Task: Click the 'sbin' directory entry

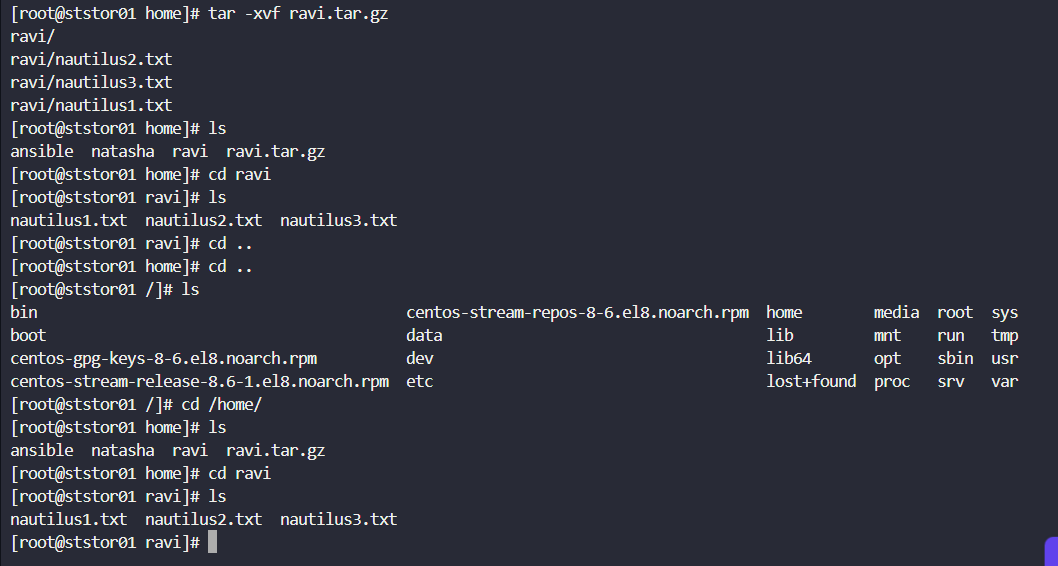Action: click(x=955, y=358)
